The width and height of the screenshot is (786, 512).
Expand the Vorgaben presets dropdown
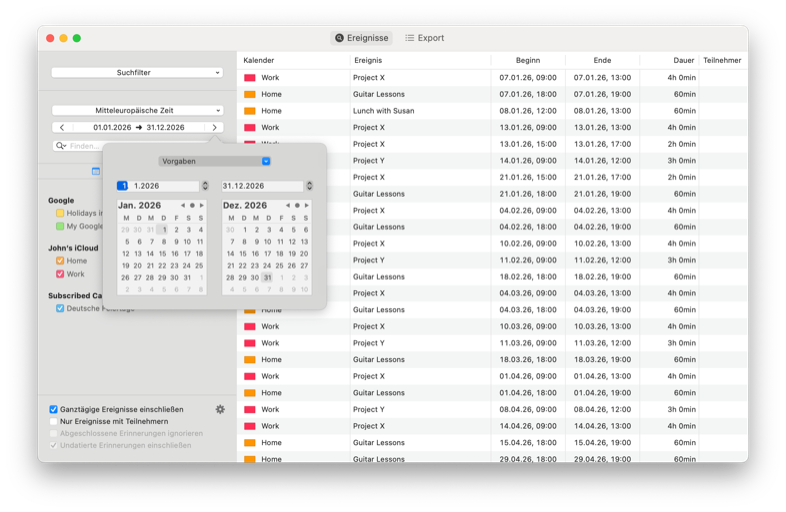(214, 161)
